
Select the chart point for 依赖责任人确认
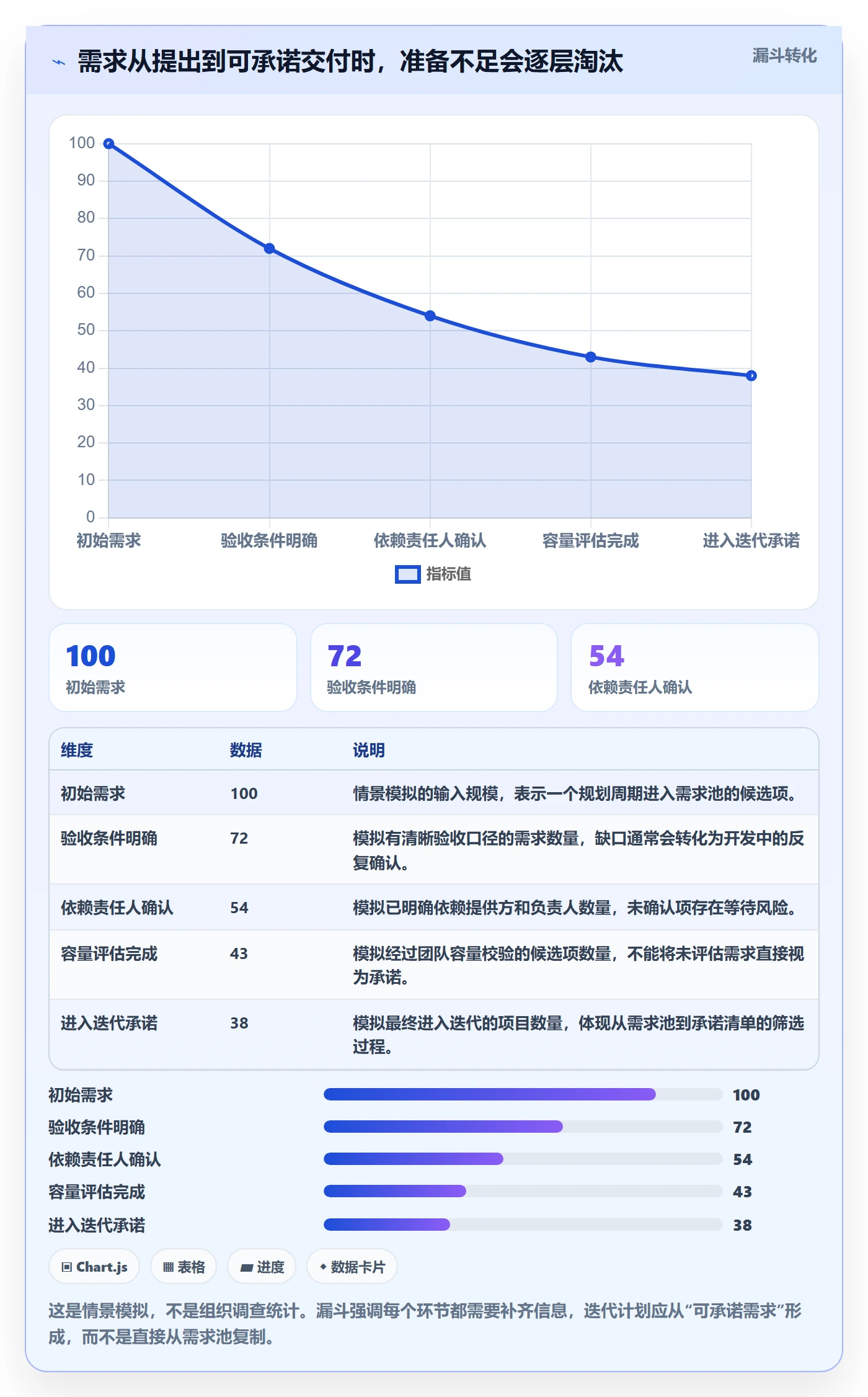(430, 316)
